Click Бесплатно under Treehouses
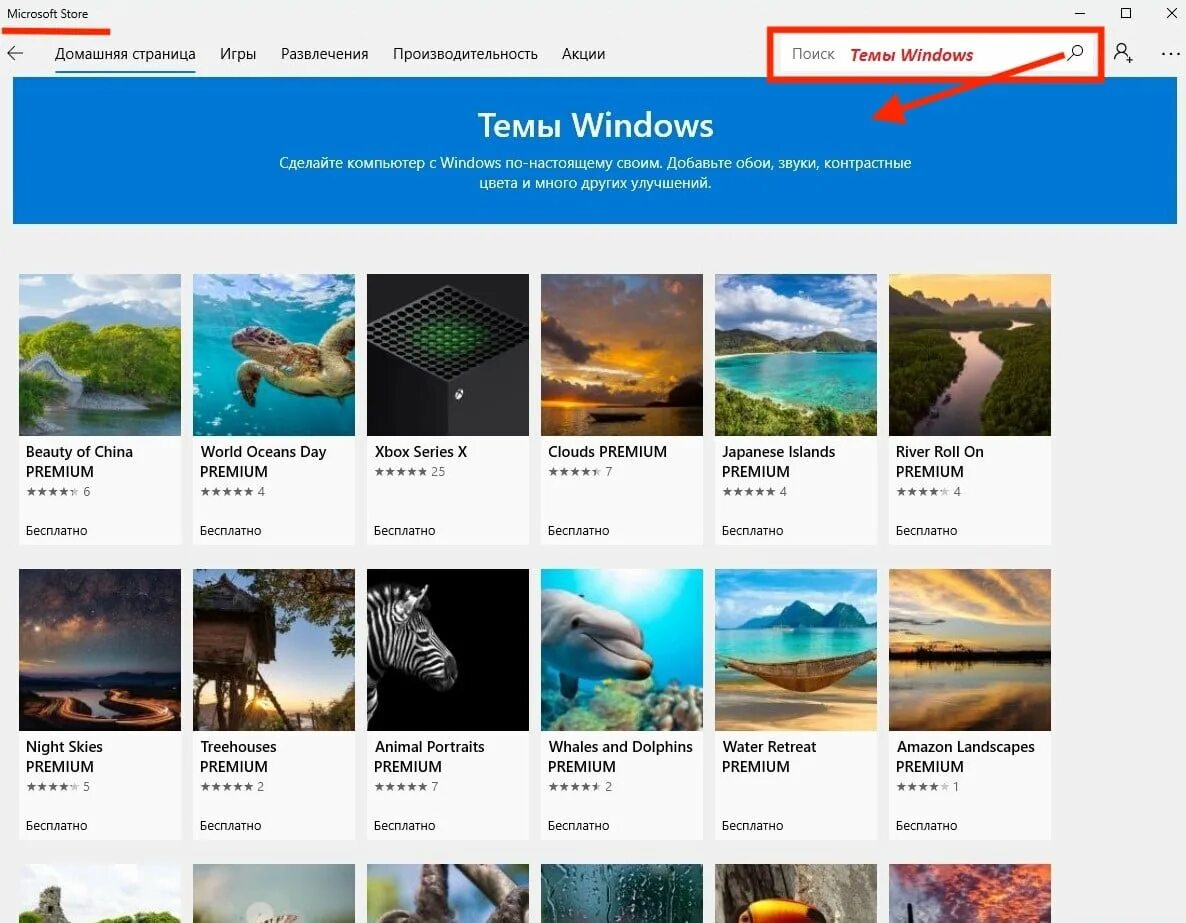1186x923 pixels. pyautogui.click(x=231, y=826)
